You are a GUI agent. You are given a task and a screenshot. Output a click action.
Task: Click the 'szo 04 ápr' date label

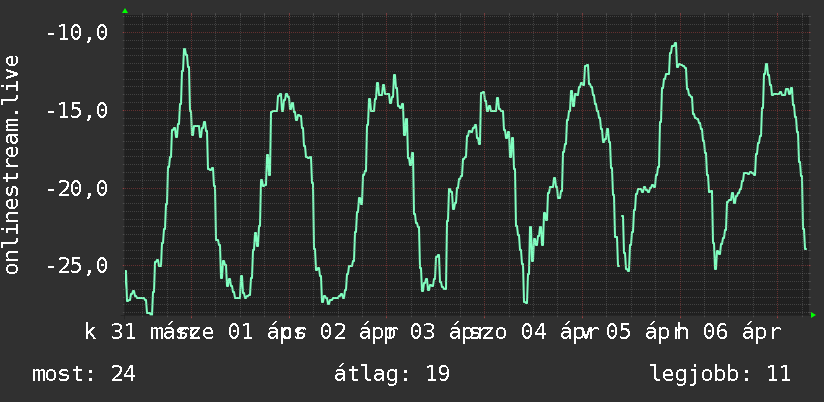pyautogui.click(x=534, y=333)
